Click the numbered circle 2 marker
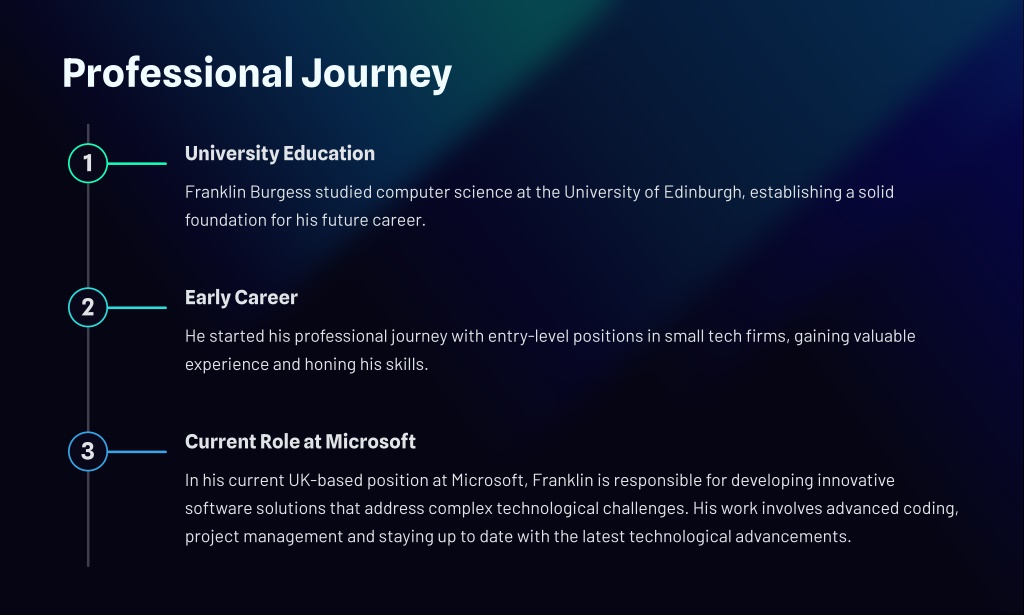This screenshot has width=1024, height=615. 88,308
